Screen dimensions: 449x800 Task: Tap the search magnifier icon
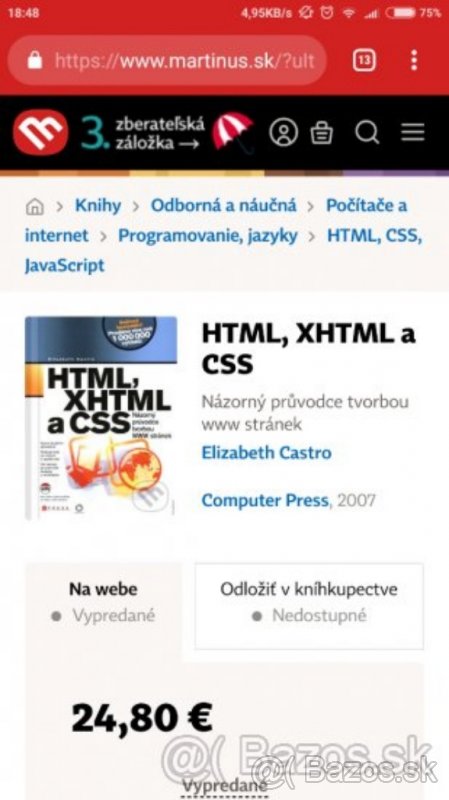pos(367,133)
